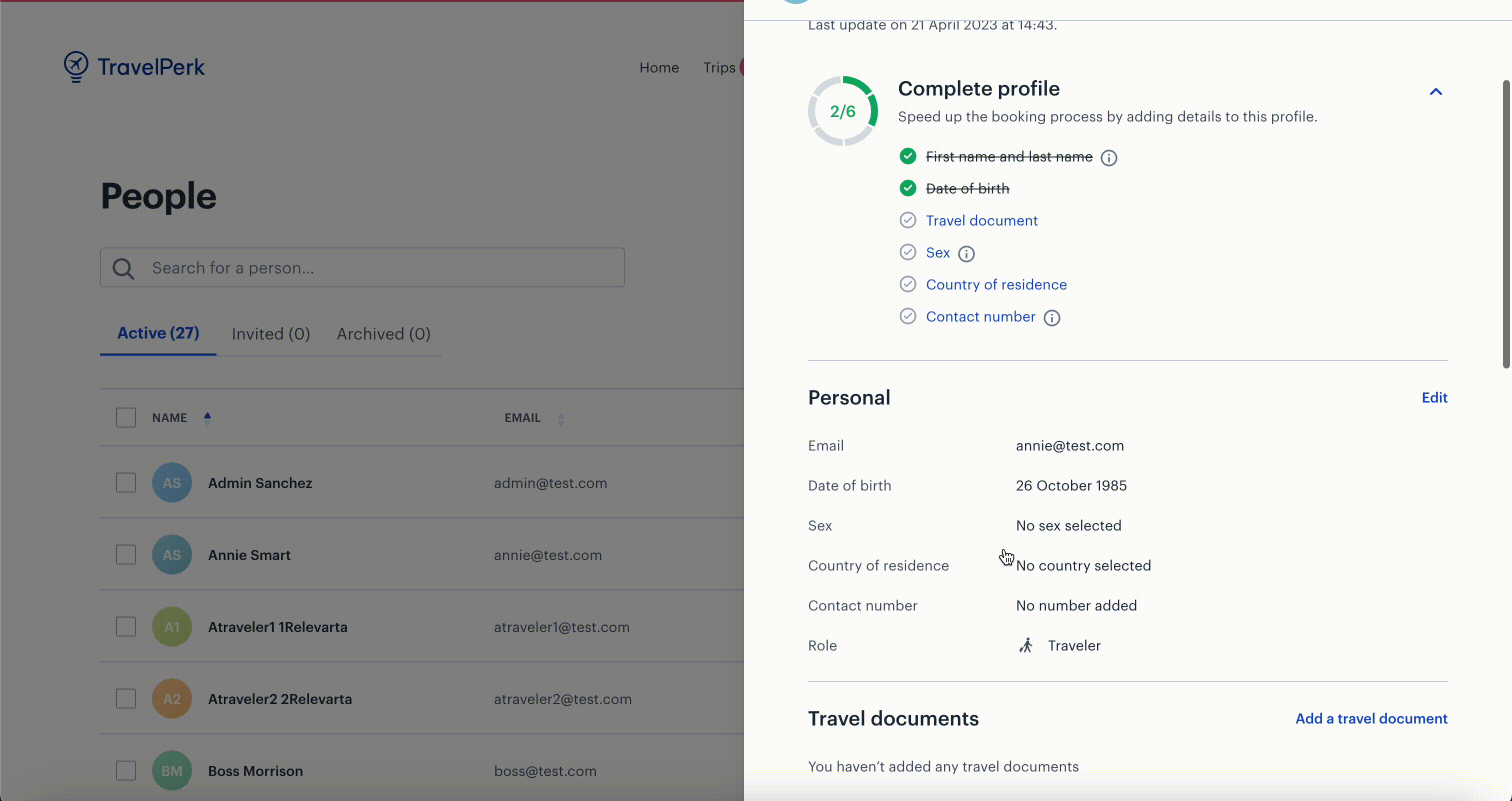
Task: Open info icon next to Sex
Action: pyautogui.click(x=966, y=253)
